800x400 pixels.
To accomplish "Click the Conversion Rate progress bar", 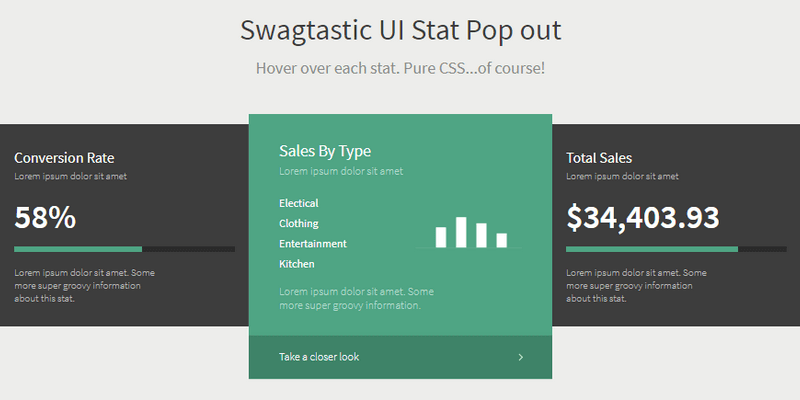I will coord(124,249).
